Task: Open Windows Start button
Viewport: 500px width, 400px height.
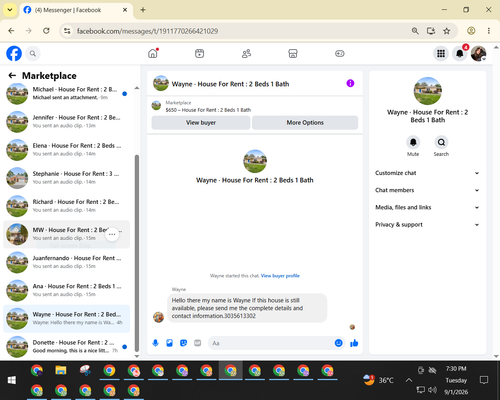Action: [x=12, y=380]
